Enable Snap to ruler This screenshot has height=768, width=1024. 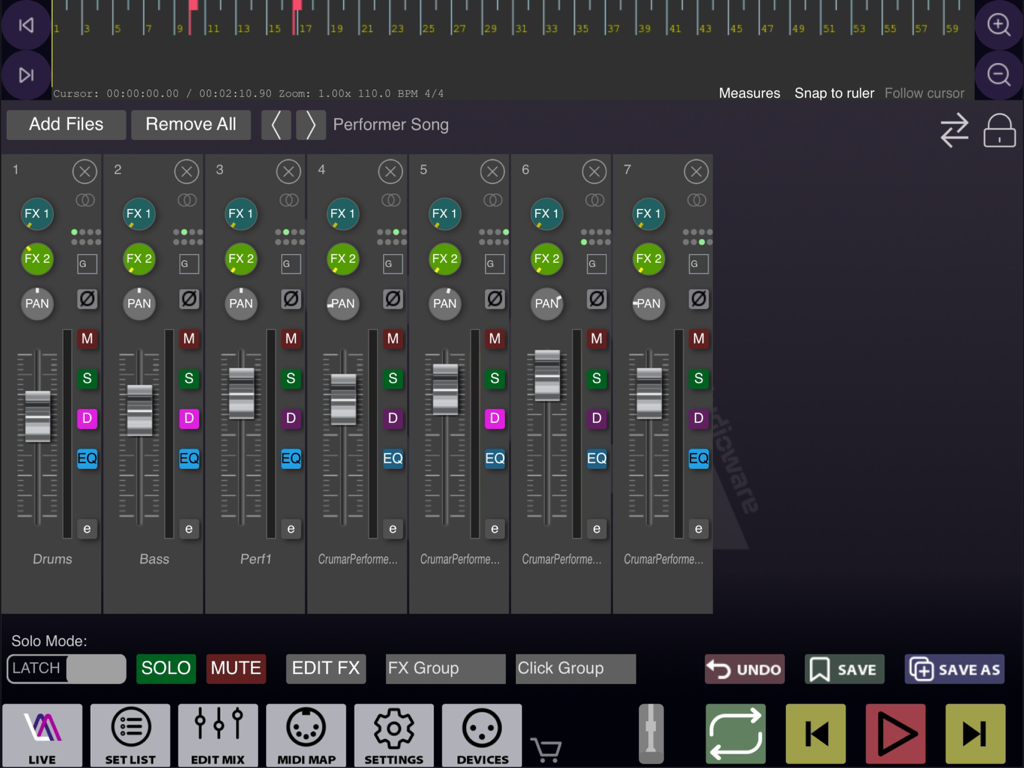(x=834, y=93)
